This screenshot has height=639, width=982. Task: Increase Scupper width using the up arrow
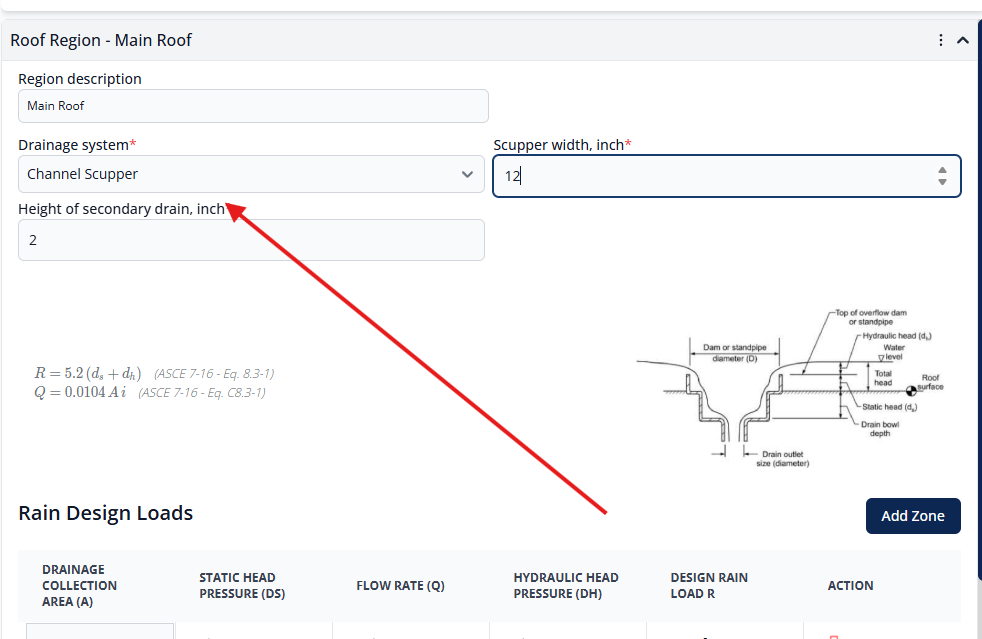tap(942, 170)
